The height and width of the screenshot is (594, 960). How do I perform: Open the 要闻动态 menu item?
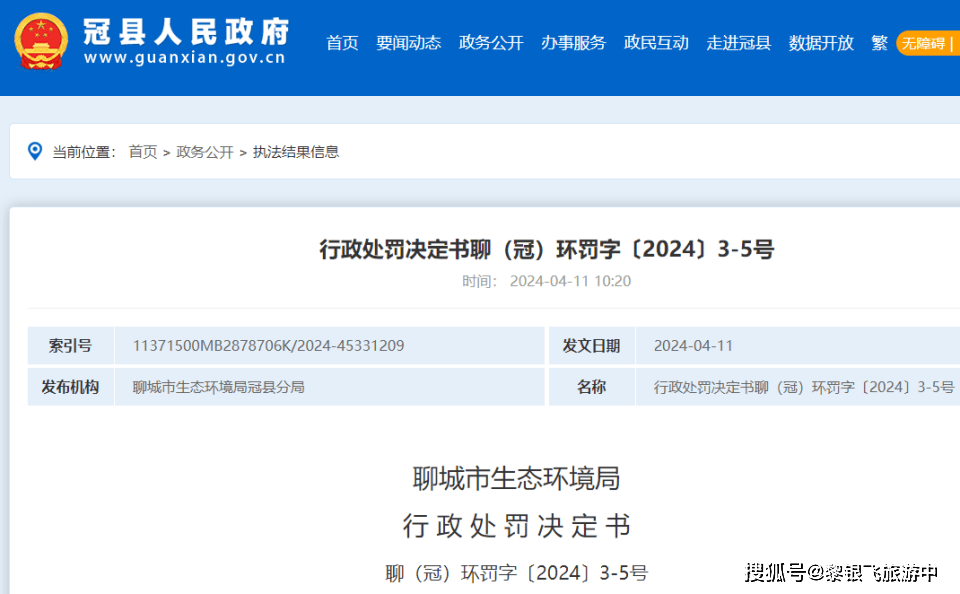click(409, 43)
